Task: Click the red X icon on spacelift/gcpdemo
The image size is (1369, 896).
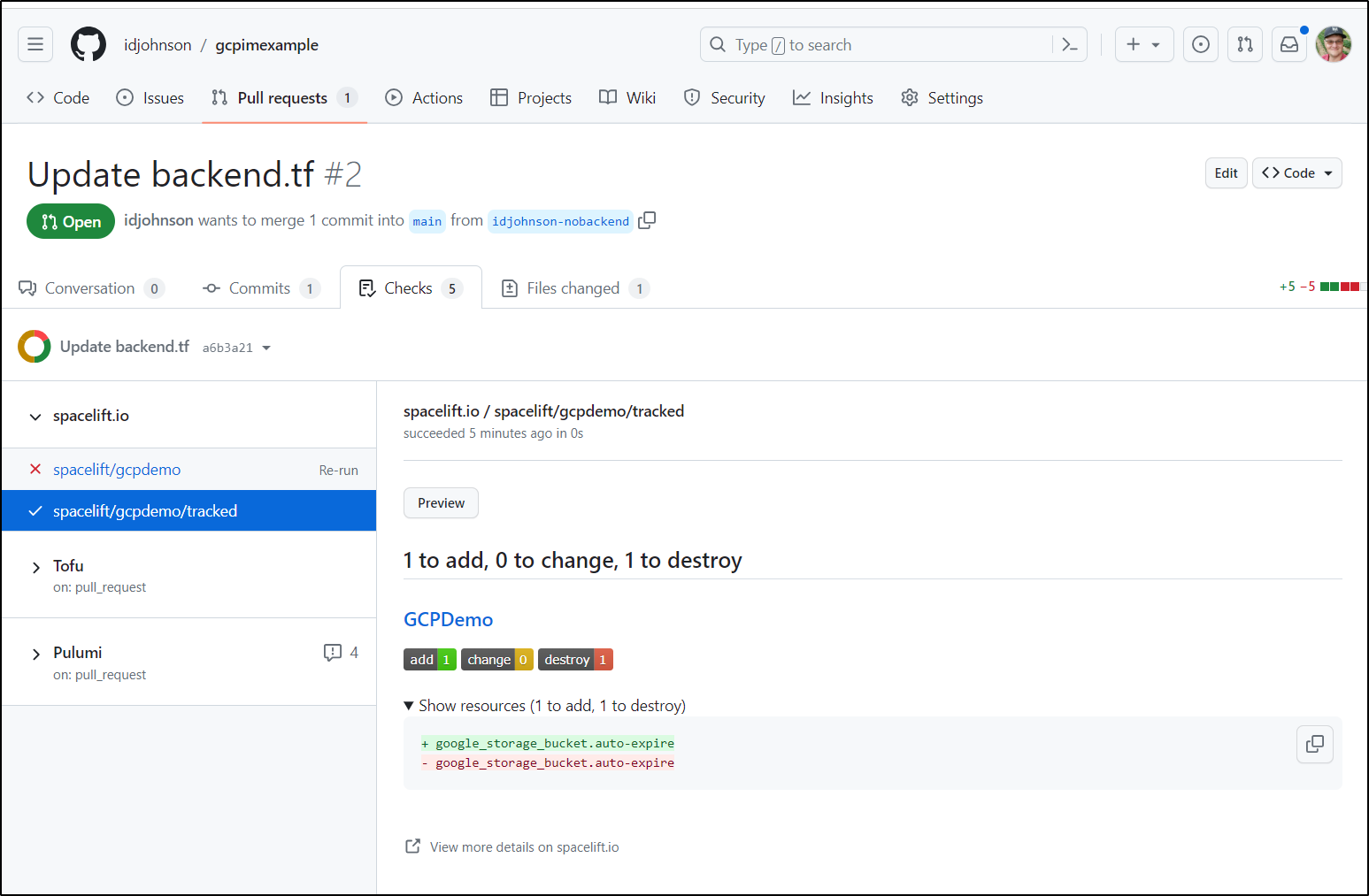Action: pos(35,469)
